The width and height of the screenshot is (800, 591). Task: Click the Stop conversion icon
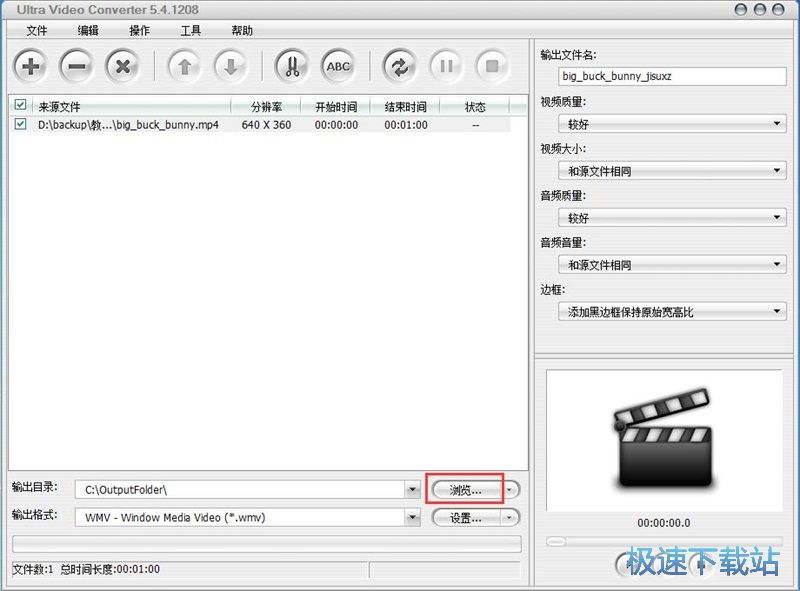point(492,66)
